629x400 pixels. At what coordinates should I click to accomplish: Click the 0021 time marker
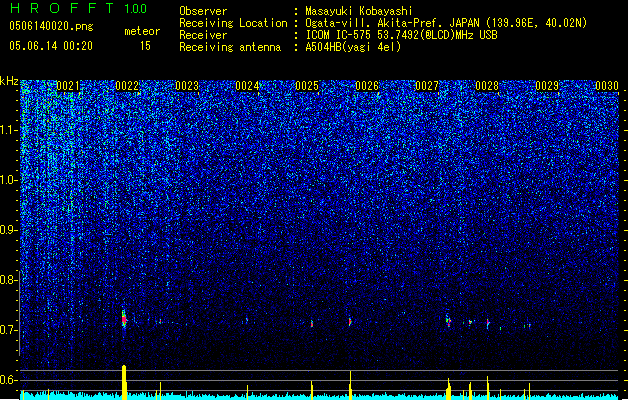(68, 86)
